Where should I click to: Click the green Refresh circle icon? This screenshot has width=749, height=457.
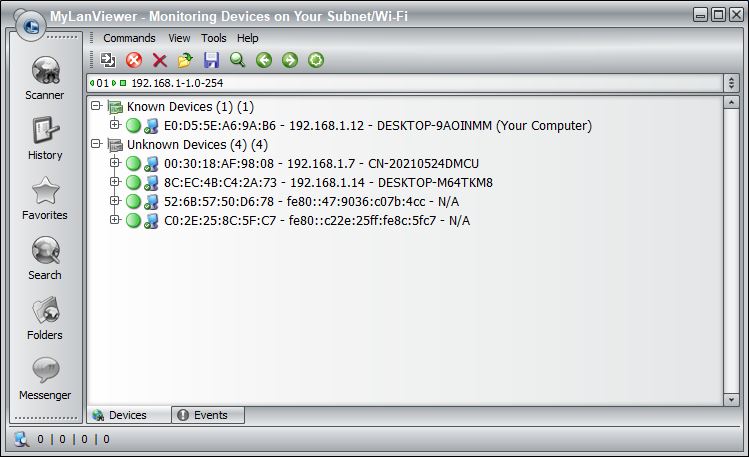[316, 60]
